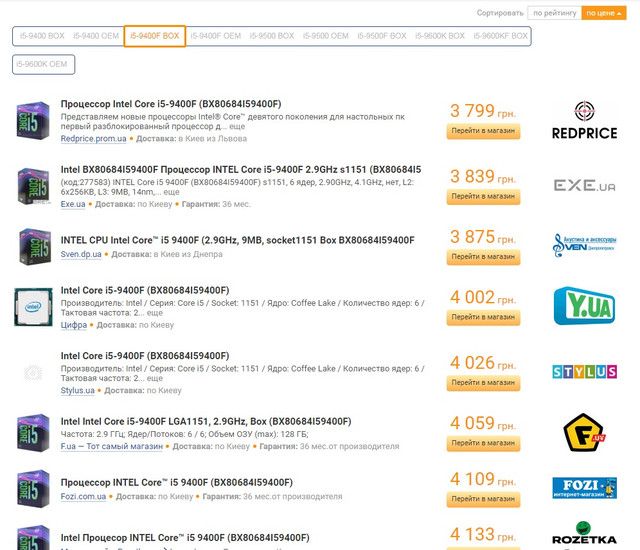Select the i5-9400F BOX tab
Screen dimensions: 640x550
155,36
